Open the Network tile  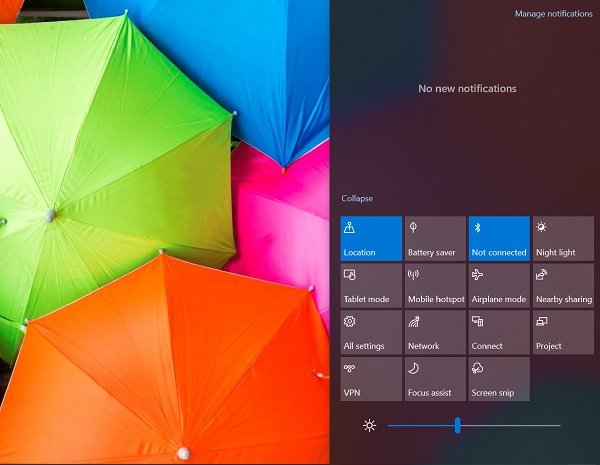pyautogui.click(x=435, y=332)
